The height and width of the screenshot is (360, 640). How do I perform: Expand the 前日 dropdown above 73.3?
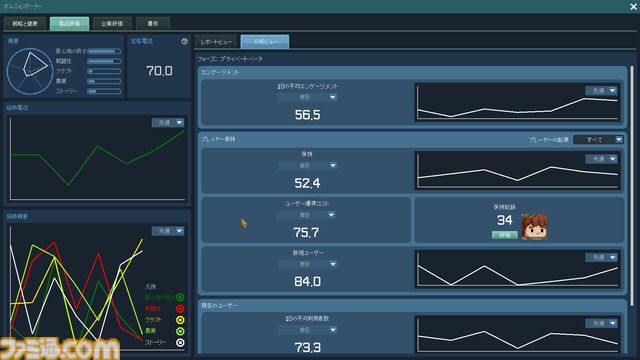307,330
